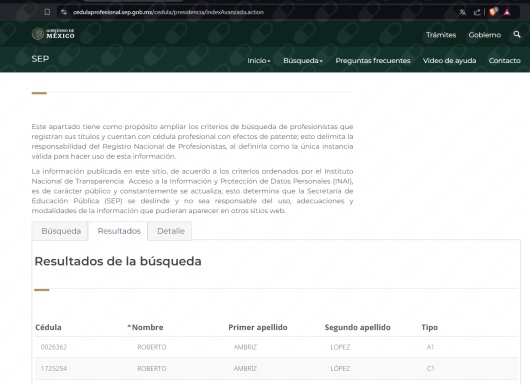This screenshot has width=530, height=385.
Task: Click ROBERTO in row 0026362
Action: (x=152, y=347)
